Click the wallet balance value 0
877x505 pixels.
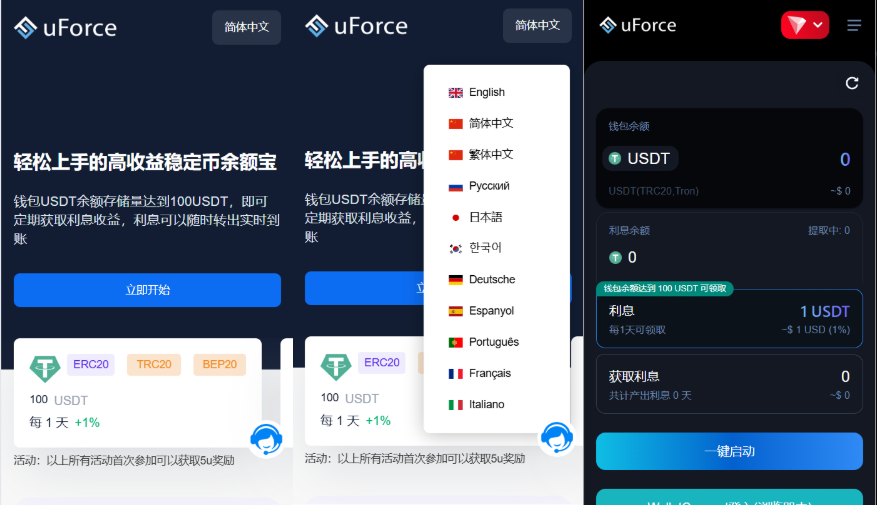[845, 159]
